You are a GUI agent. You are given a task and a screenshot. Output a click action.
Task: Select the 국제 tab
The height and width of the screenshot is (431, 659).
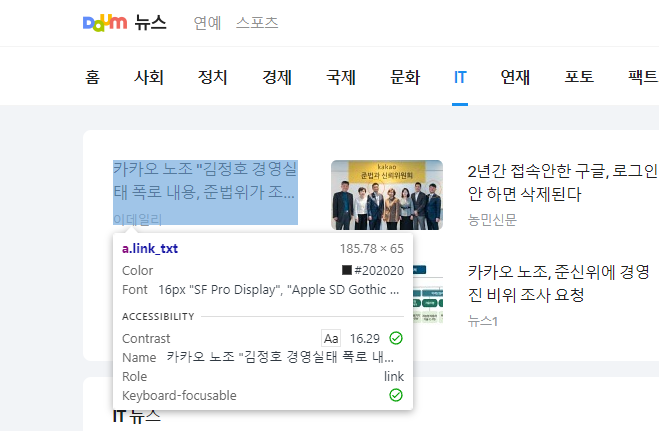(341, 77)
